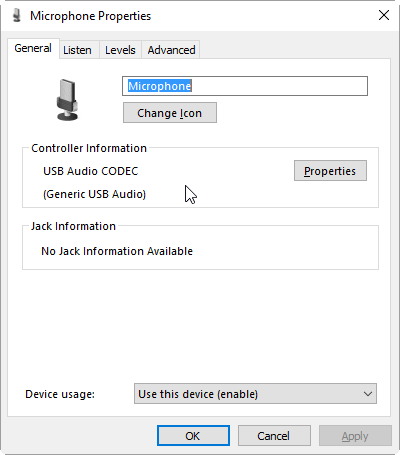This screenshot has width=400, height=455.
Task: Click the Change Icon button
Action: 170,113
